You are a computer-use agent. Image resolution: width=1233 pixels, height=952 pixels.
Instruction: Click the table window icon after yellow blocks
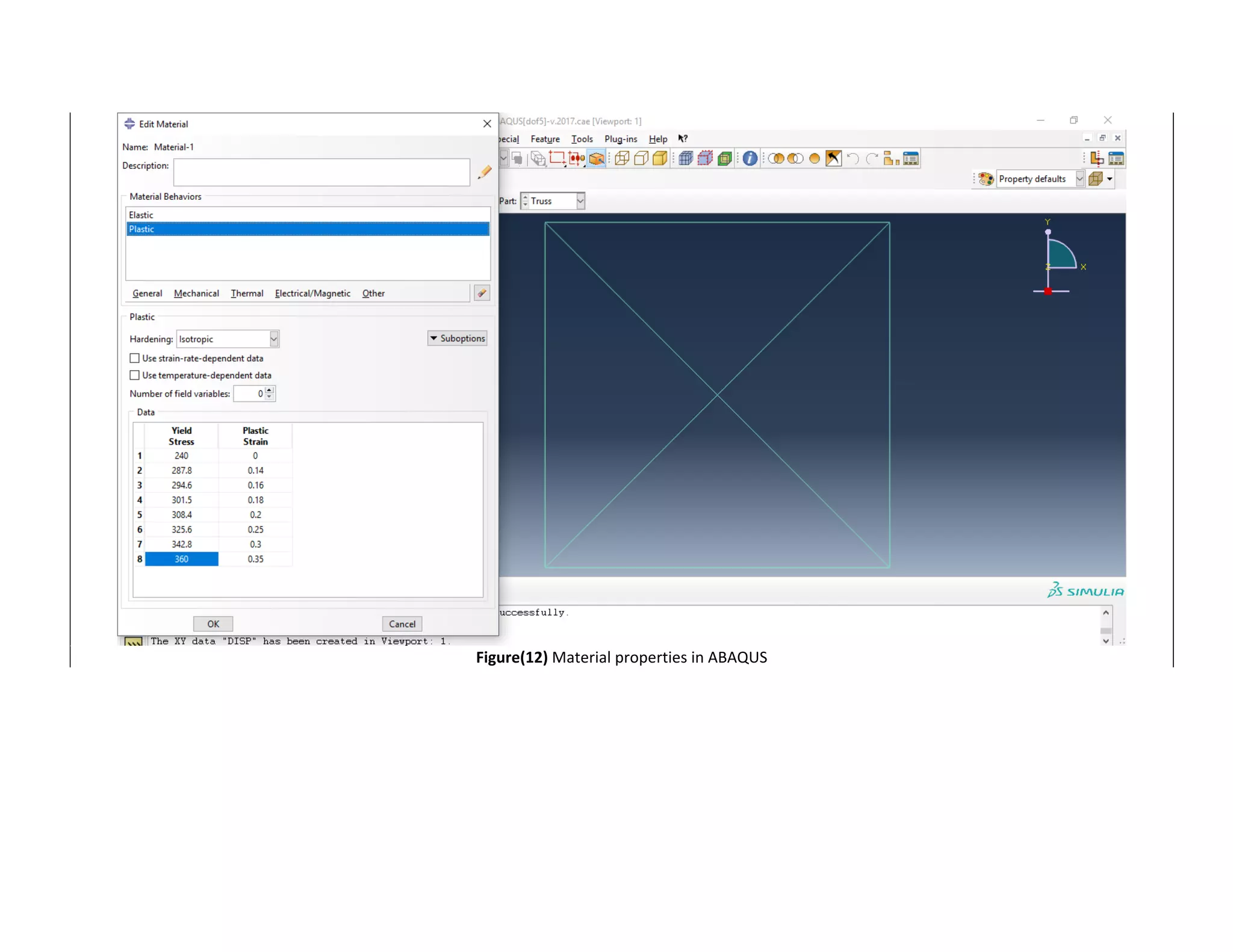(911, 158)
